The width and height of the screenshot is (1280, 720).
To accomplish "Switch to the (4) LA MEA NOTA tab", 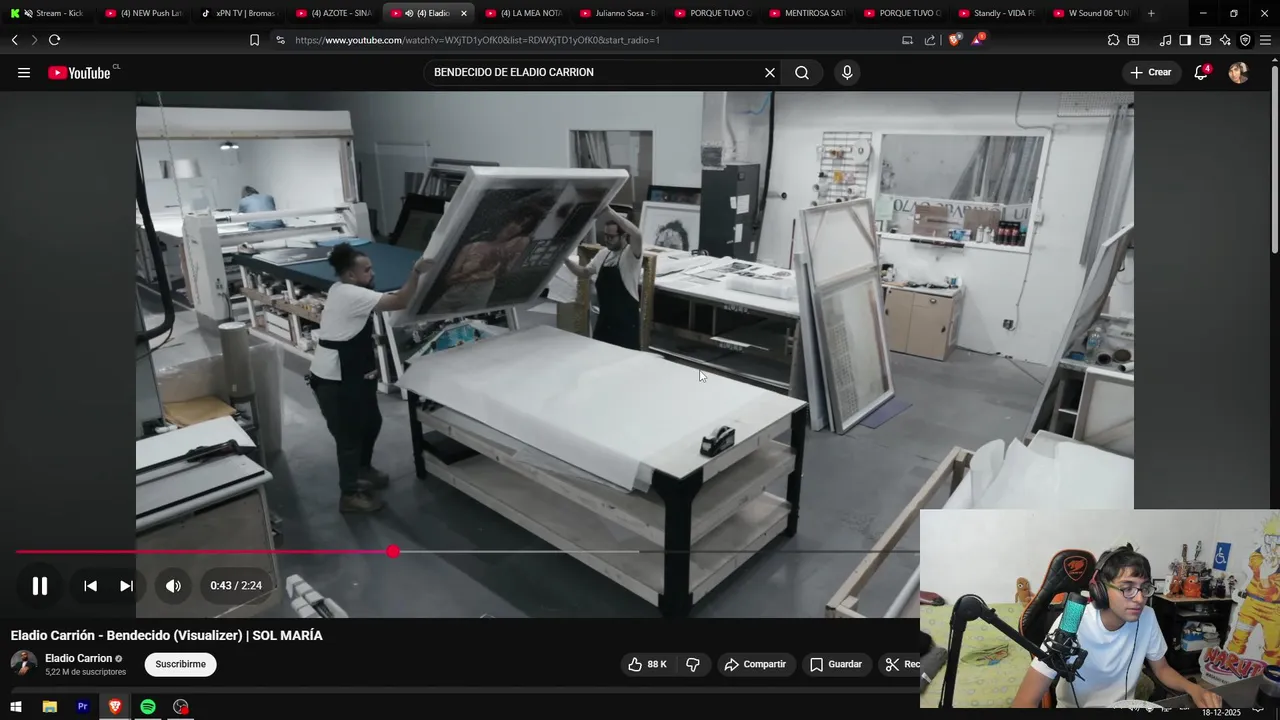I will point(525,13).
